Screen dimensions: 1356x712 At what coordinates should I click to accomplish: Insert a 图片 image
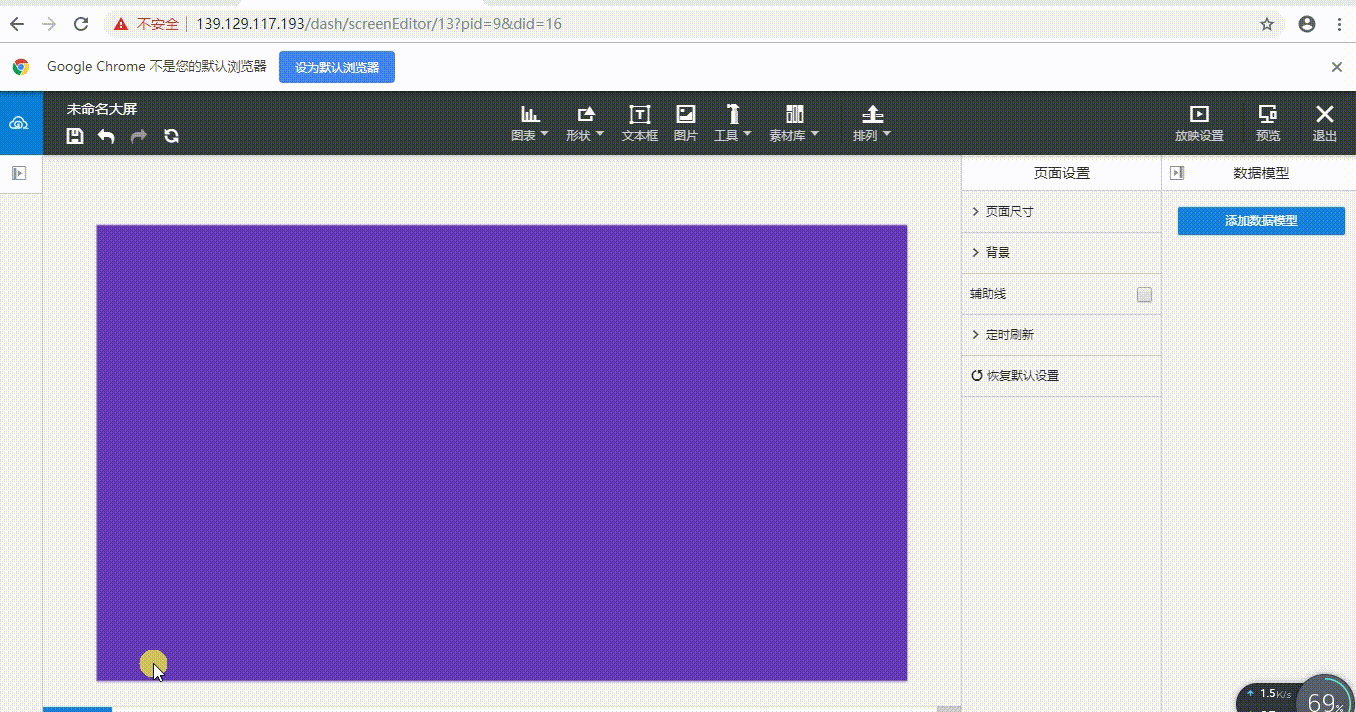coord(686,124)
